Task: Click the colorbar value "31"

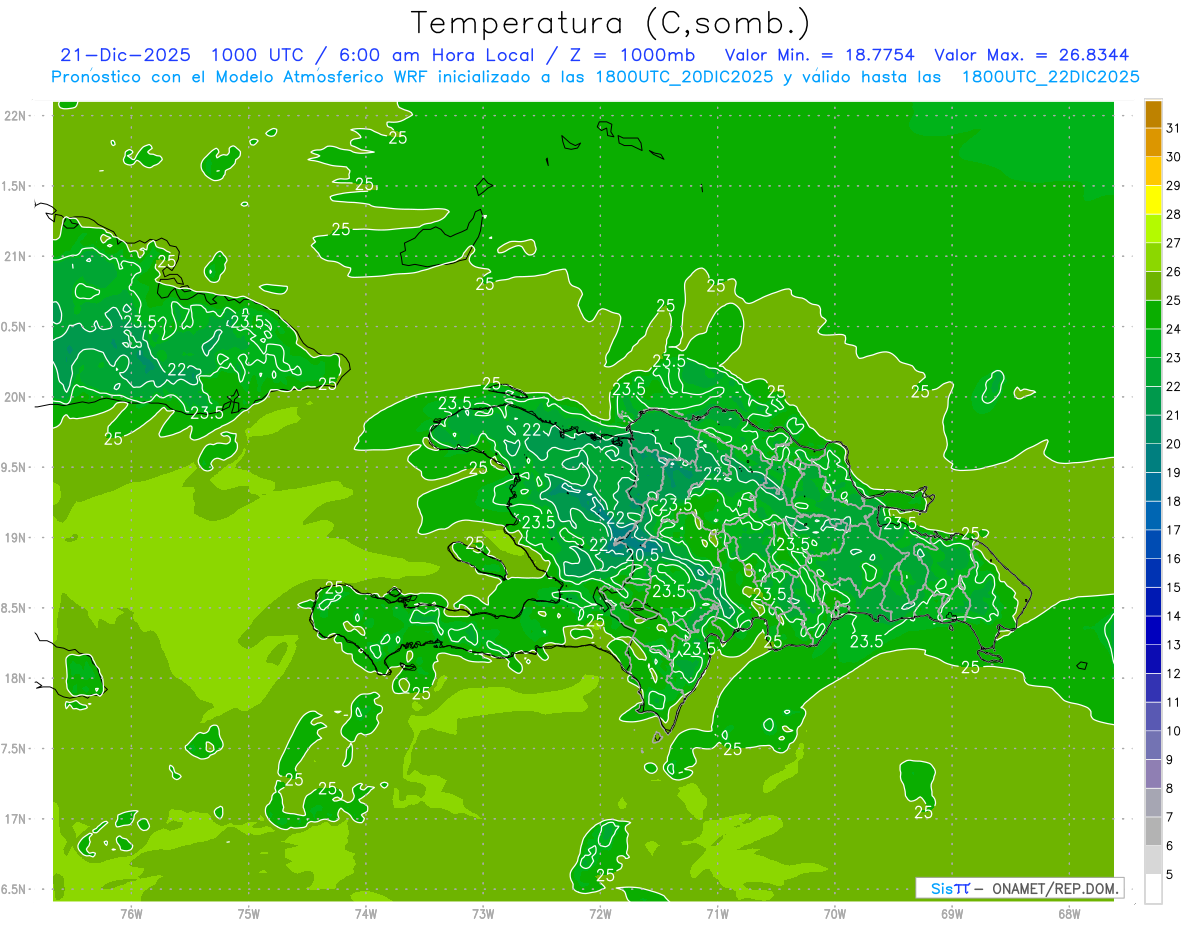Action: [x=1174, y=128]
